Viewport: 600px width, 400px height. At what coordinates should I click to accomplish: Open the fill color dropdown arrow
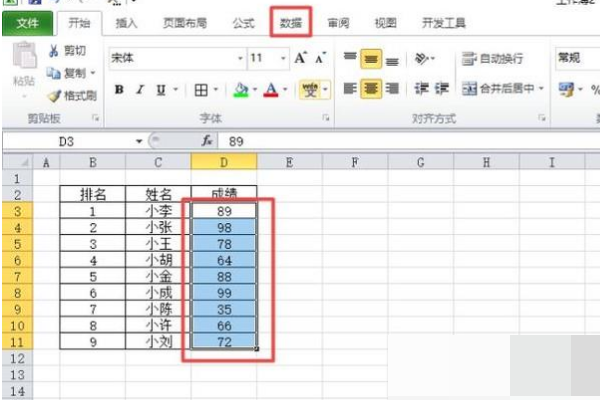click(x=255, y=90)
